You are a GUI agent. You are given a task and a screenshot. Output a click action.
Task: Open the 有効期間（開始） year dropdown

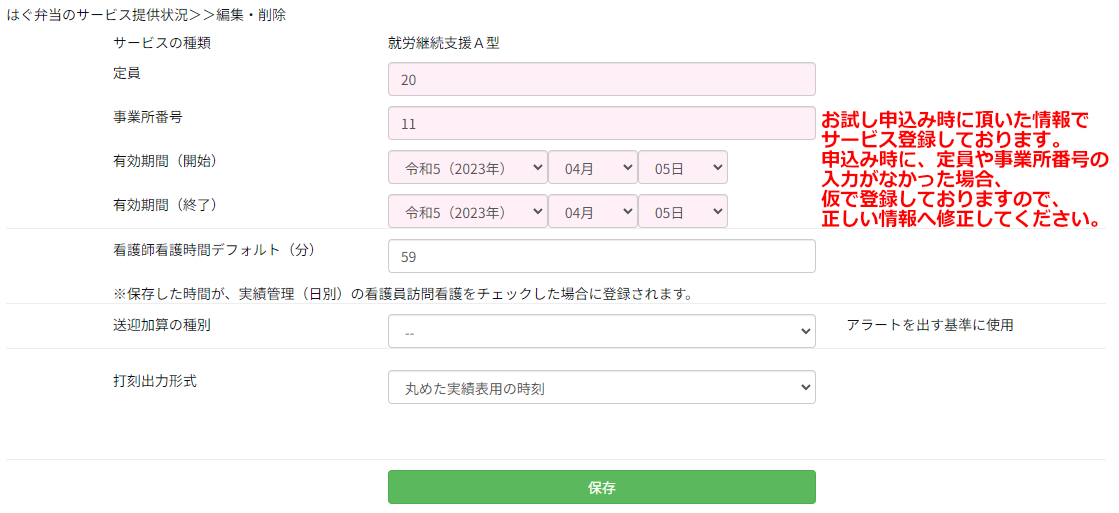click(467, 167)
